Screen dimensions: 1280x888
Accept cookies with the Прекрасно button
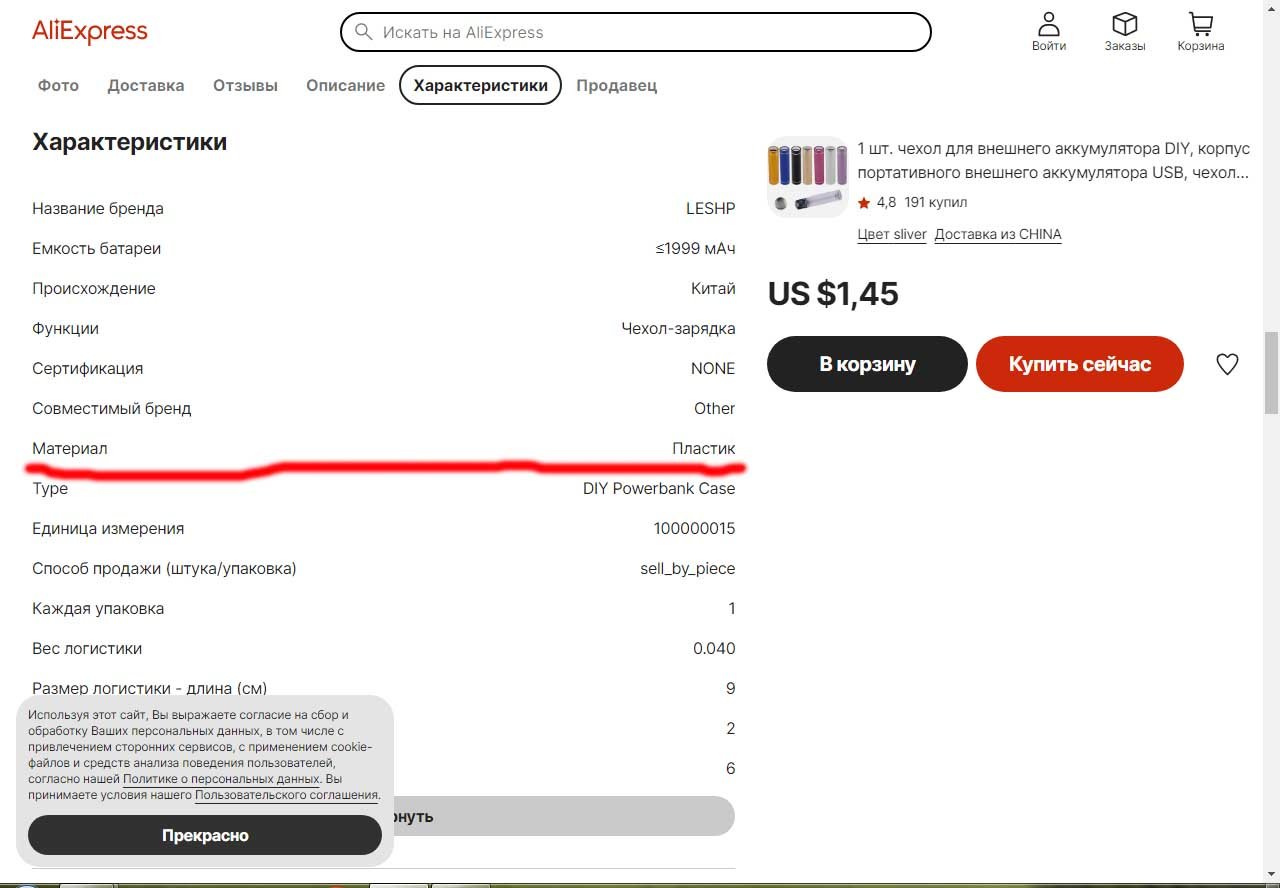pos(205,835)
